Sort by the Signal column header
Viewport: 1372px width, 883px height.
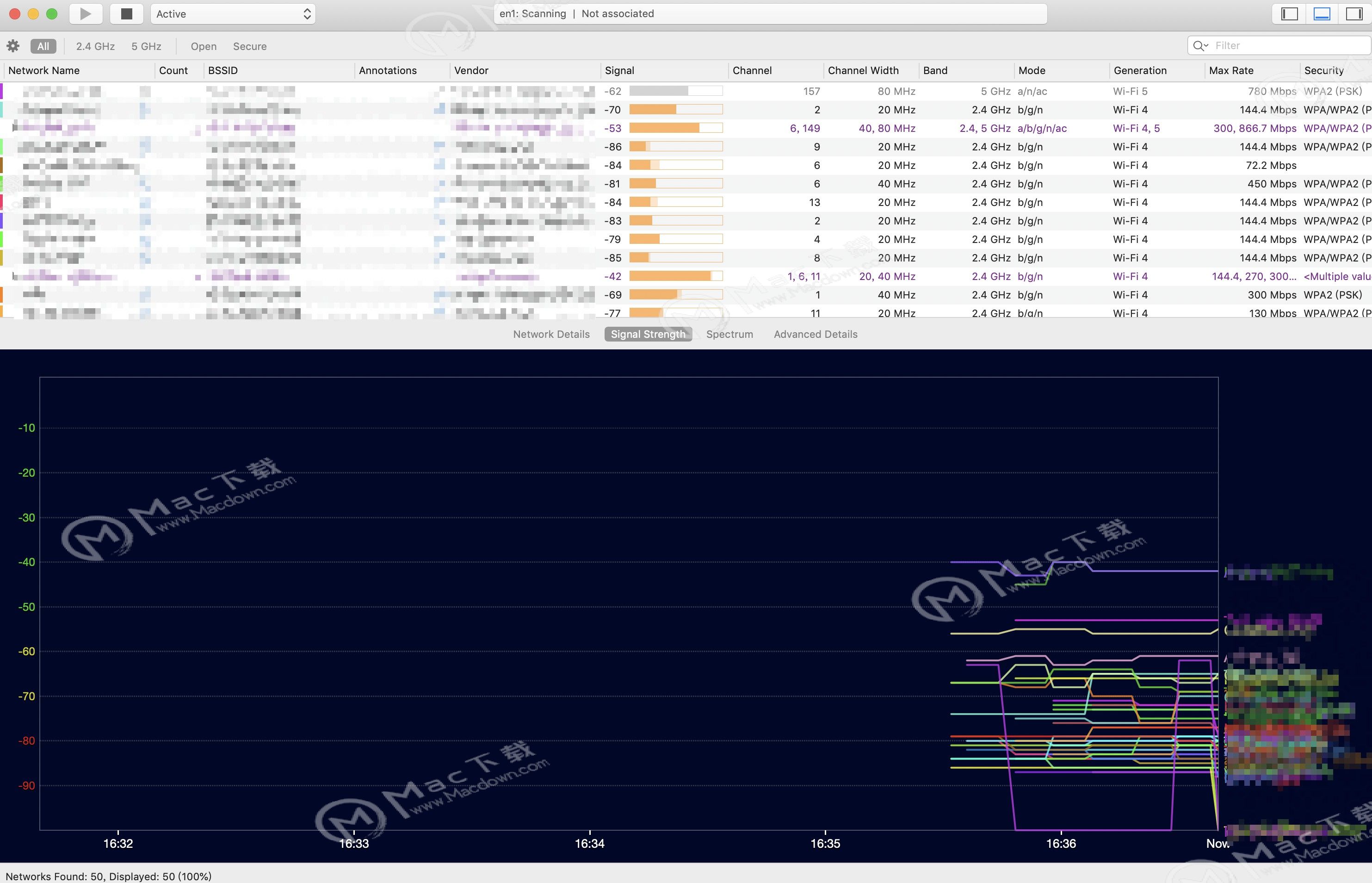[x=619, y=70]
